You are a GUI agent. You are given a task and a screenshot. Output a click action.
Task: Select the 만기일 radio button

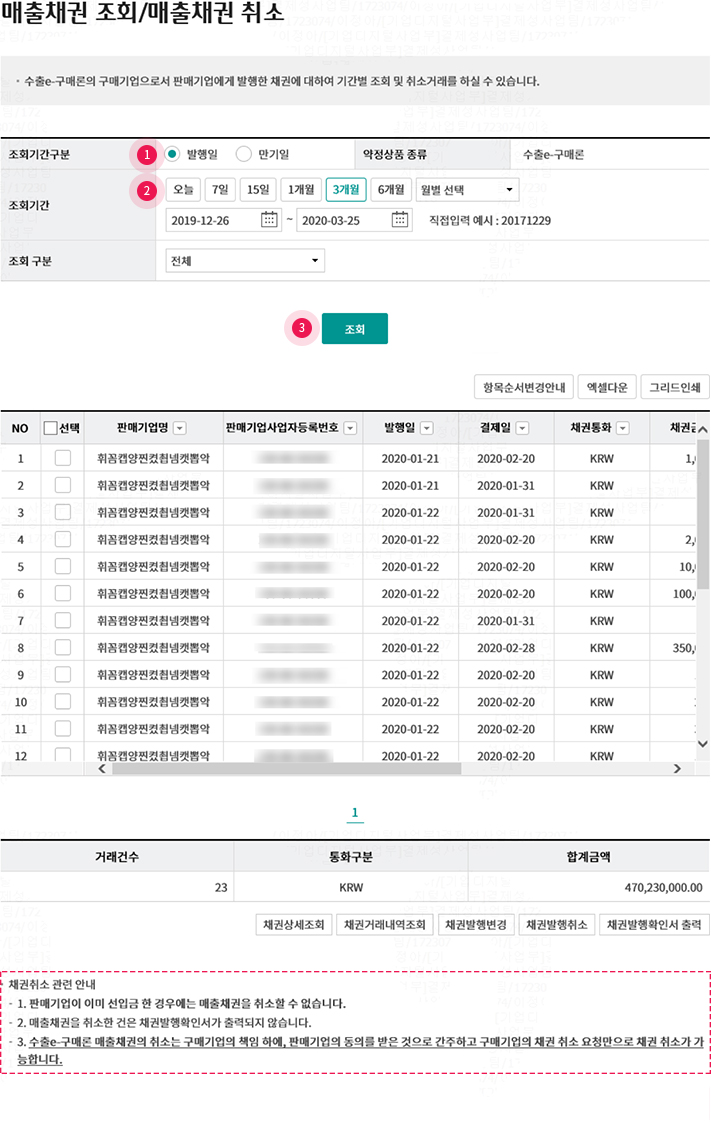(244, 154)
